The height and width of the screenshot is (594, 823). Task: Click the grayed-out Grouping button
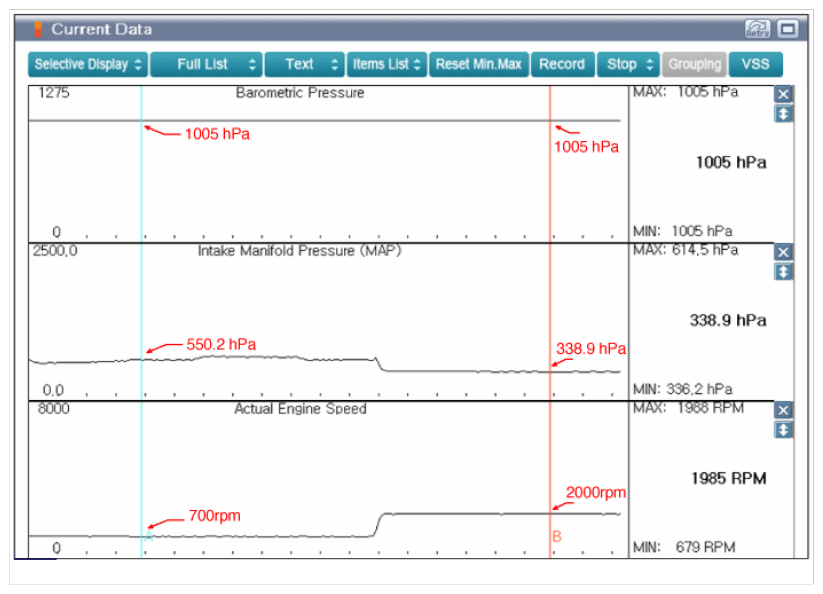[x=694, y=64]
